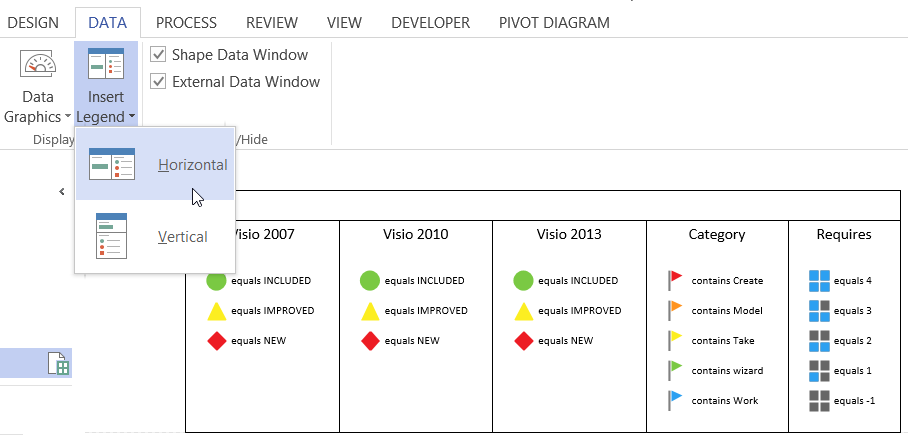908x435 pixels.
Task: Open the PIVOT DIAGRAM ribbon tab
Action: coord(554,23)
